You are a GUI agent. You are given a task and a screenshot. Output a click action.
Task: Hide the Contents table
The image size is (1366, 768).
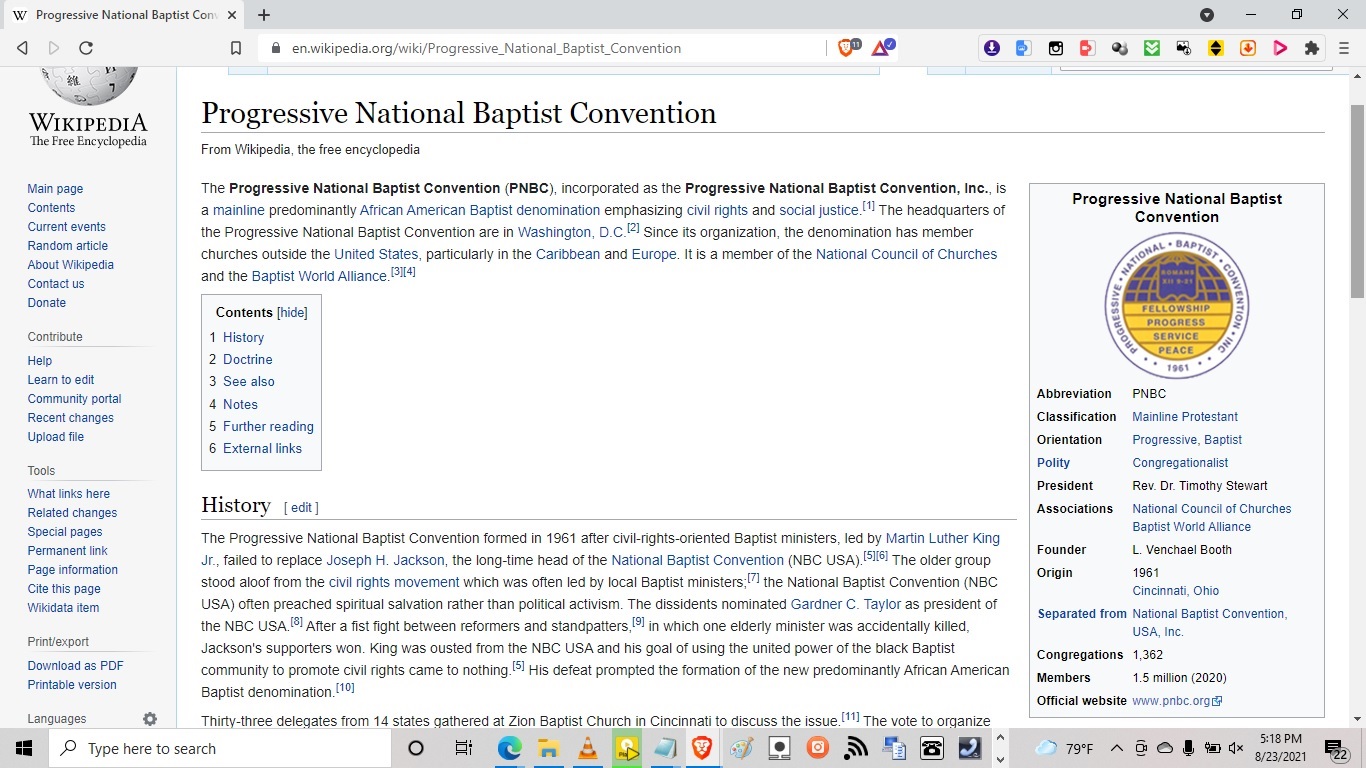[x=292, y=313]
